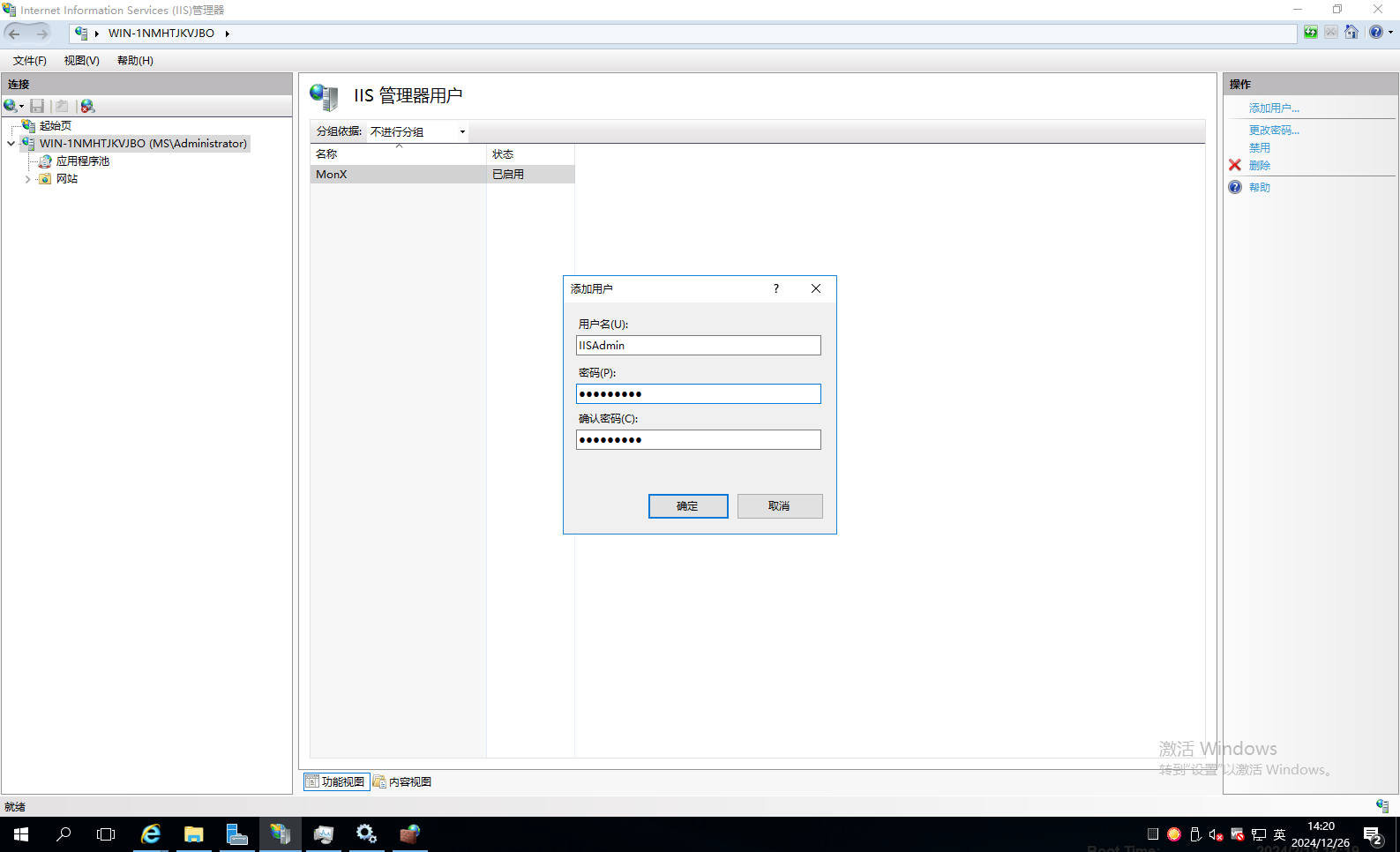Switch to the 内容视图 tab
The image size is (1400, 852).
click(x=402, y=782)
